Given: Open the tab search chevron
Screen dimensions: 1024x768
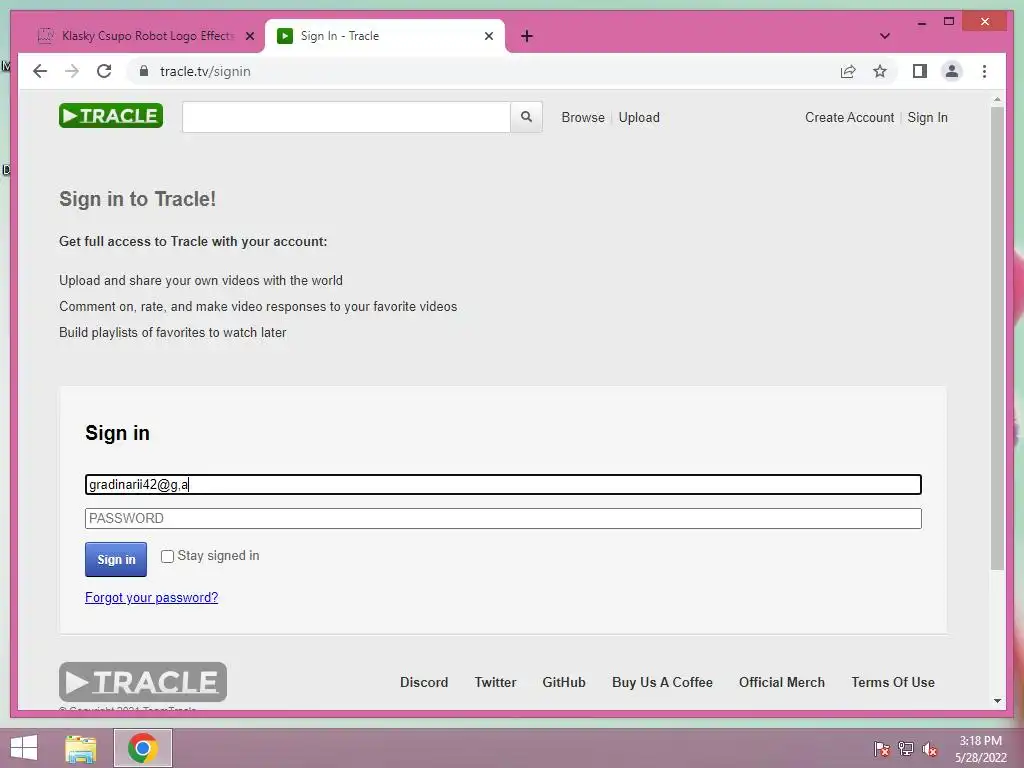Looking at the screenshot, I should point(885,36).
